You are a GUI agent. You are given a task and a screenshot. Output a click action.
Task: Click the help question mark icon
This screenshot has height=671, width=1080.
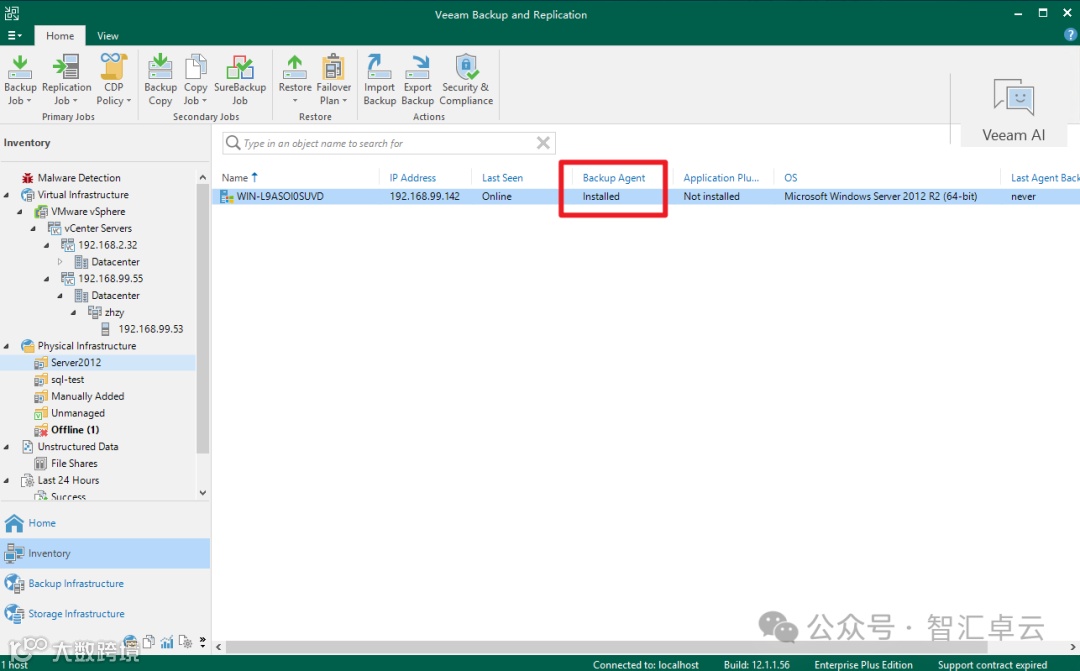(x=1070, y=34)
